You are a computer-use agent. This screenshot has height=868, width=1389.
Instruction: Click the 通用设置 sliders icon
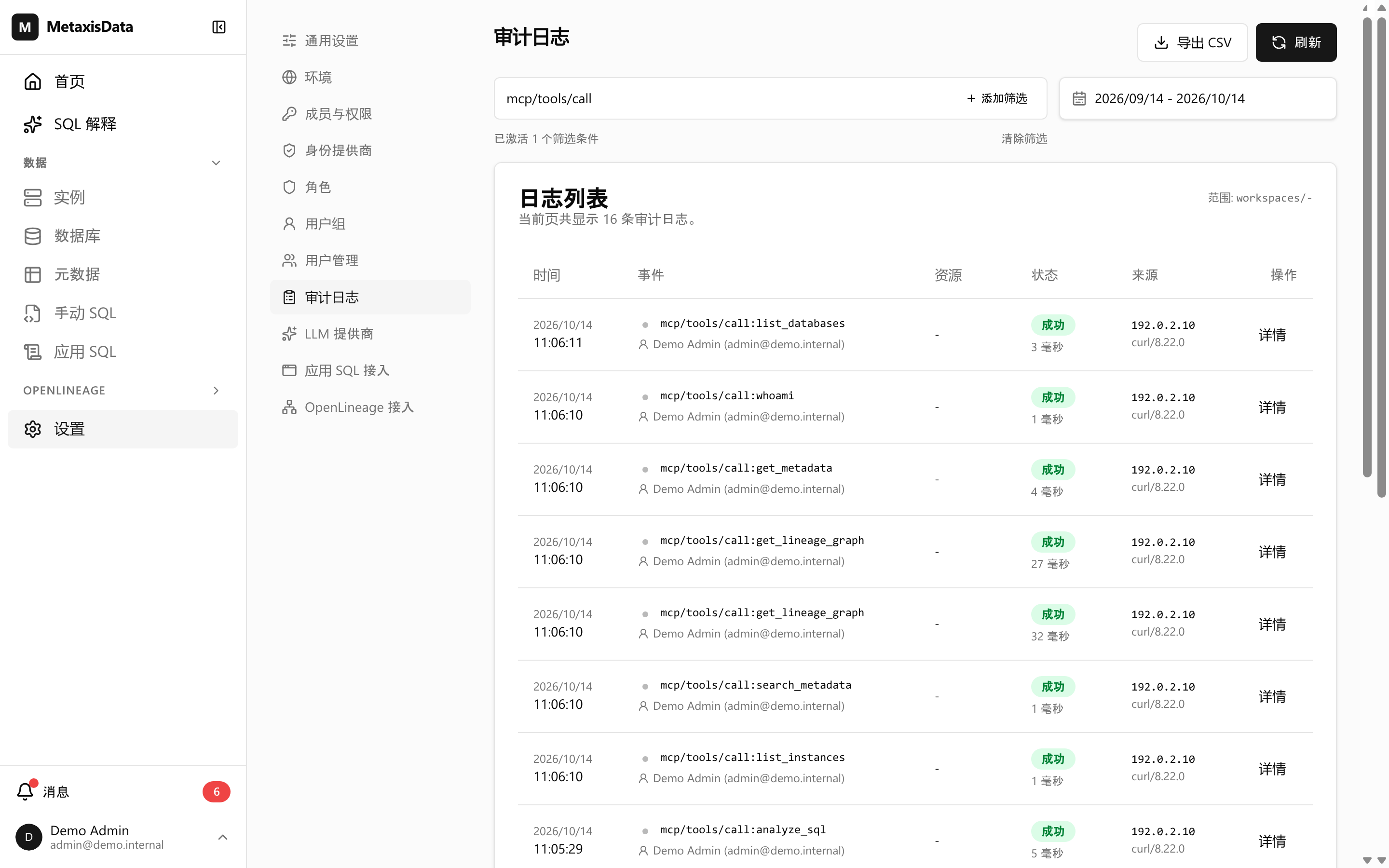click(289, 41)
